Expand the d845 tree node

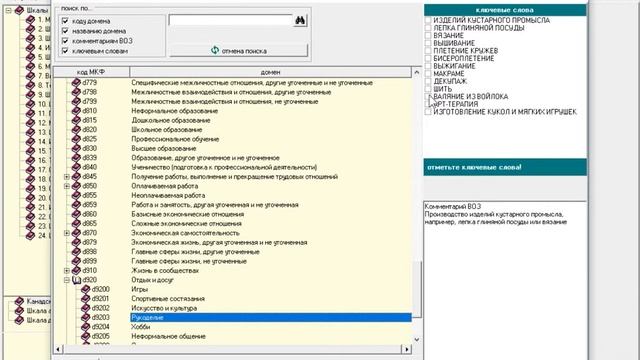pyautogui.click(x=67, y=177)
